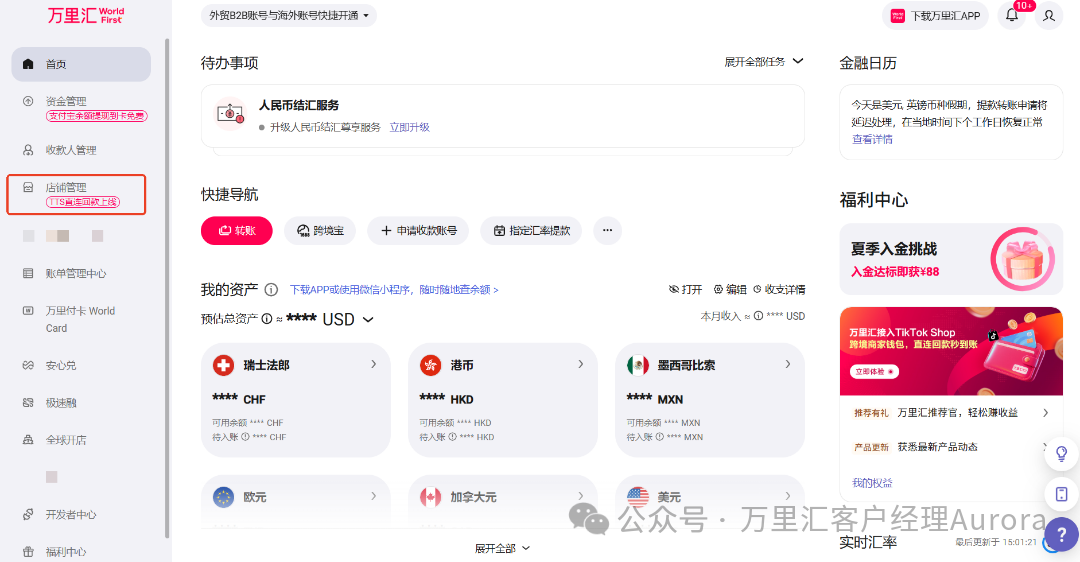This screenshot has height=562, width=1080.
Task: Expand the 外贸B2B账号 dropdown at top
Action: point(288,16)
